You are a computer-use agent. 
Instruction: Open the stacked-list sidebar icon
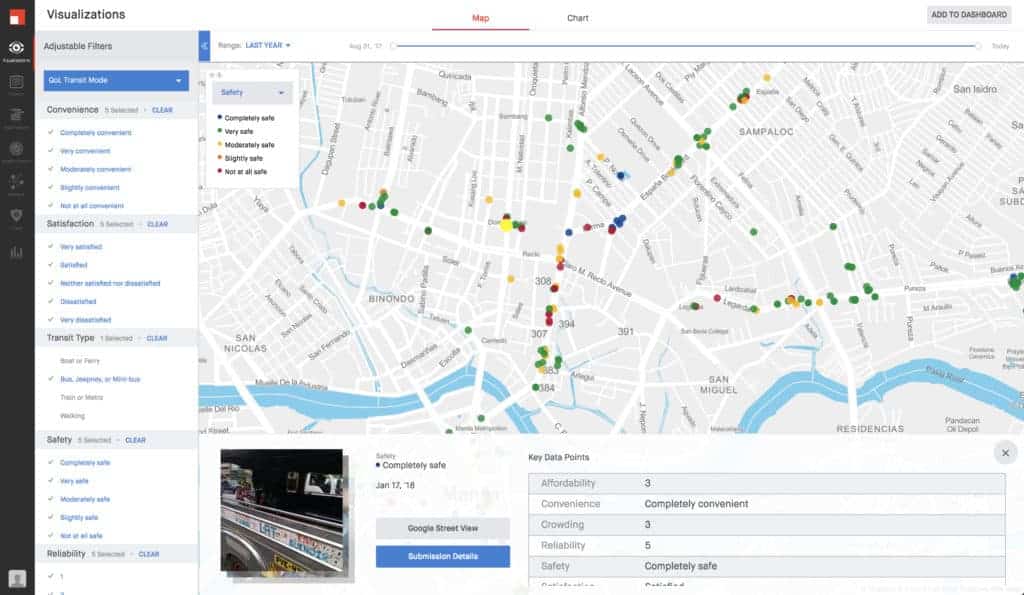point(16,115)
